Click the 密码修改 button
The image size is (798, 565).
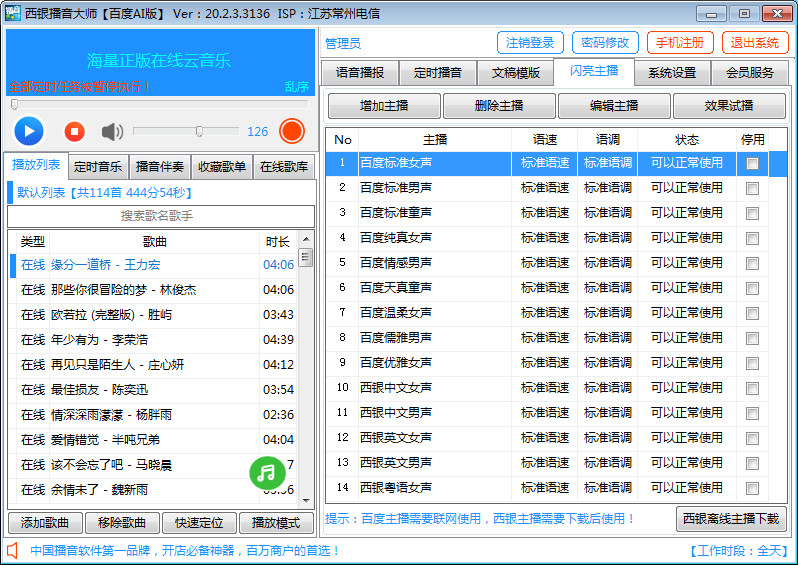point(605,43)
